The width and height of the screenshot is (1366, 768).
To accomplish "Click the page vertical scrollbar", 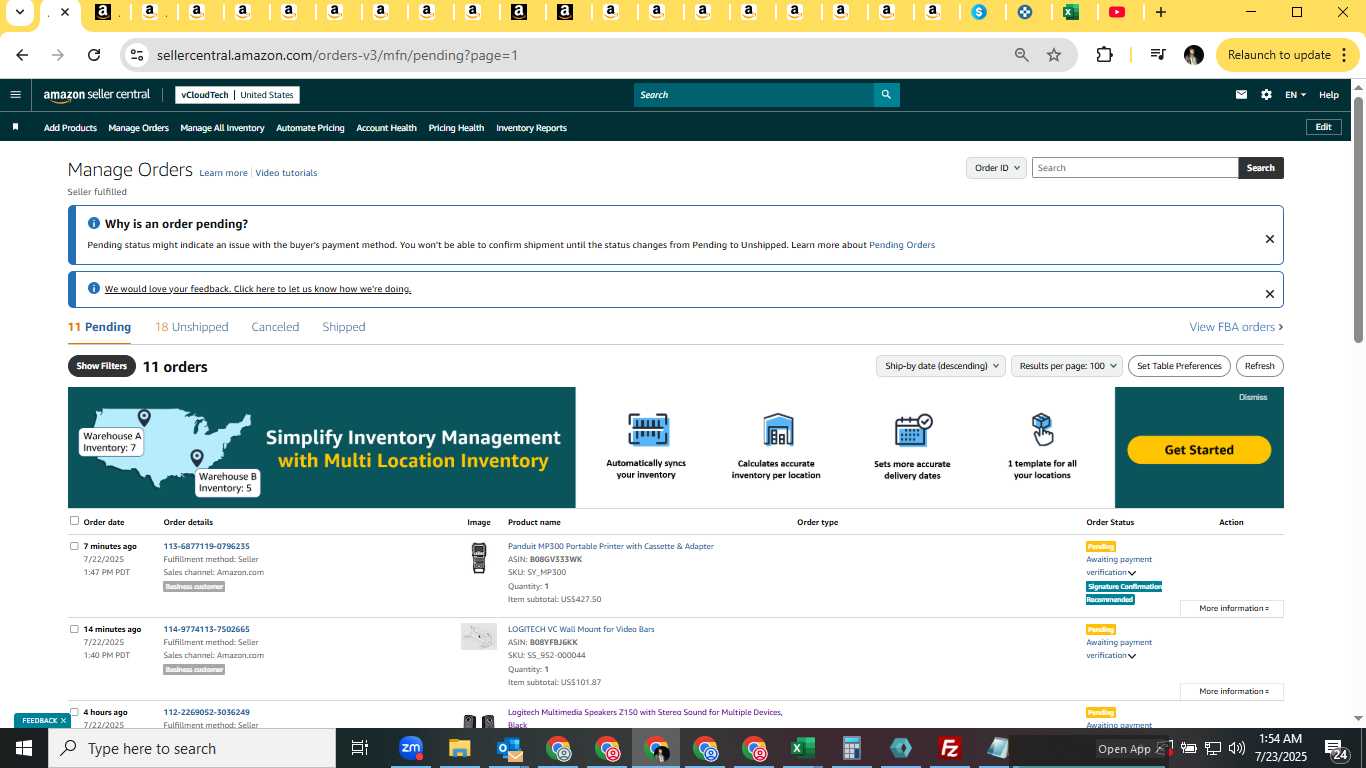I will (x=1358, y=218).
